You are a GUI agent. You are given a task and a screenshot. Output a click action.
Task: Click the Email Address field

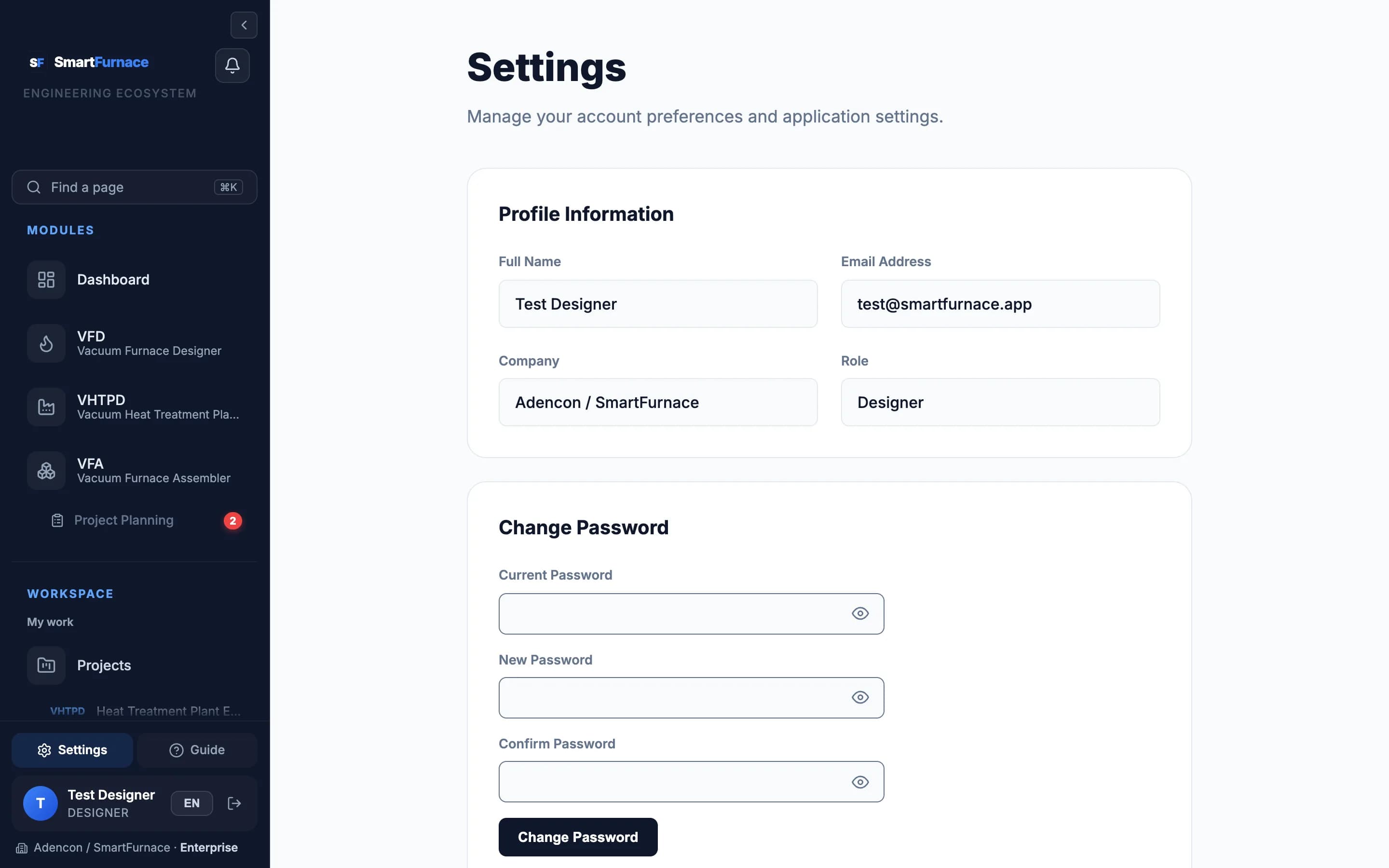click(1000, 304)
